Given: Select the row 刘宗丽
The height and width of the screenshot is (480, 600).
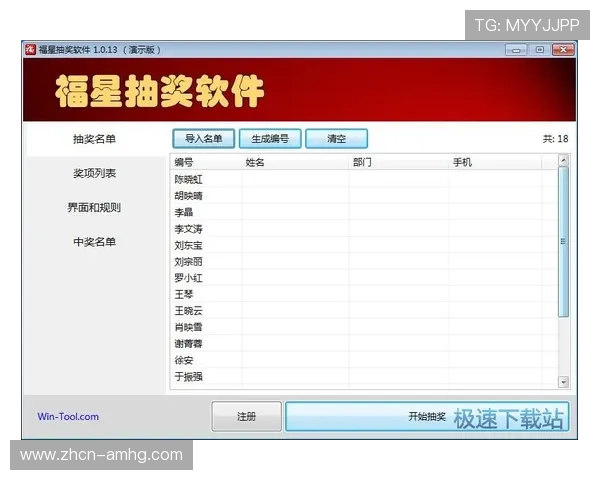Looking at the screenshot, I should (364, 262).
